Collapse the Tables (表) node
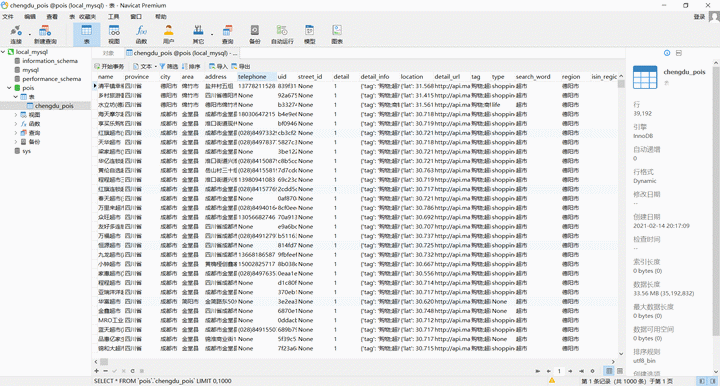This screenshot has width=720, height=386. (x=16, y=97)
